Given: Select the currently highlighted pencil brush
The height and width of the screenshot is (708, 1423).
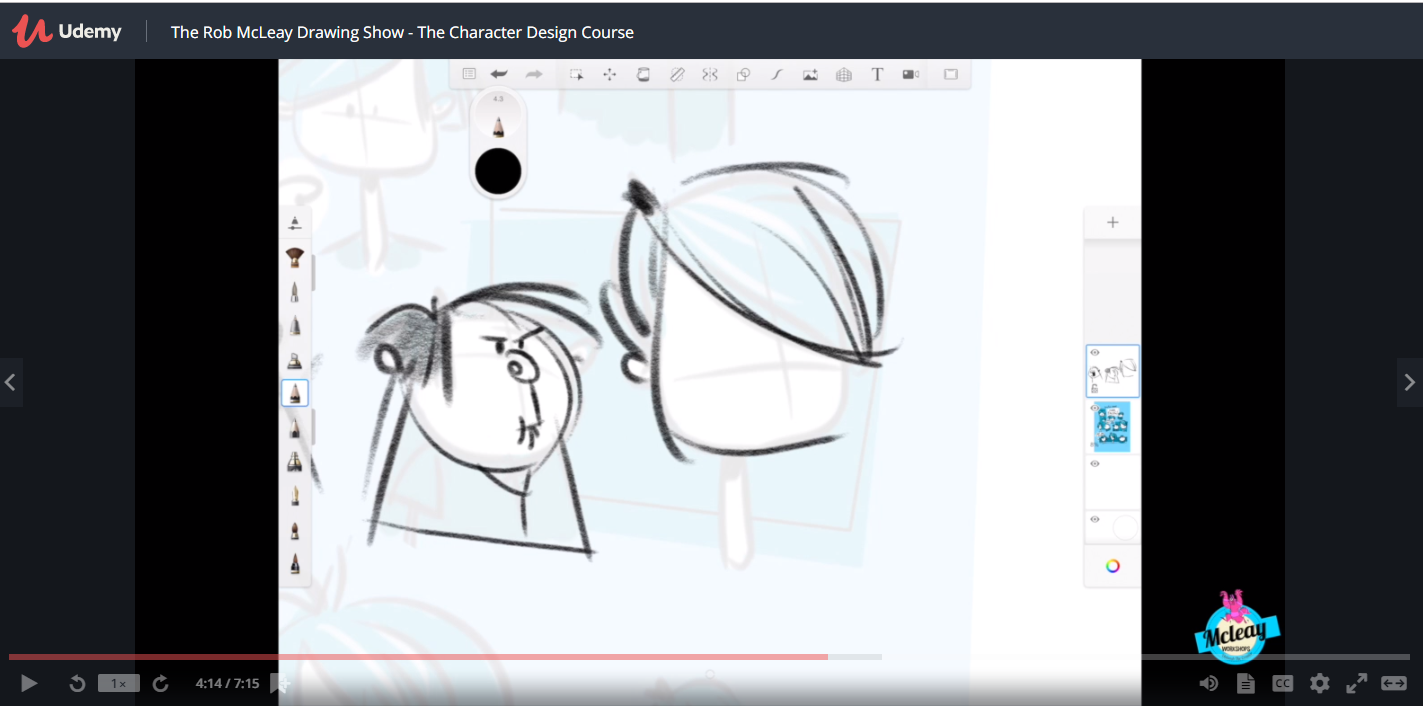Looking at the screenshot, I should pos(295,393).
